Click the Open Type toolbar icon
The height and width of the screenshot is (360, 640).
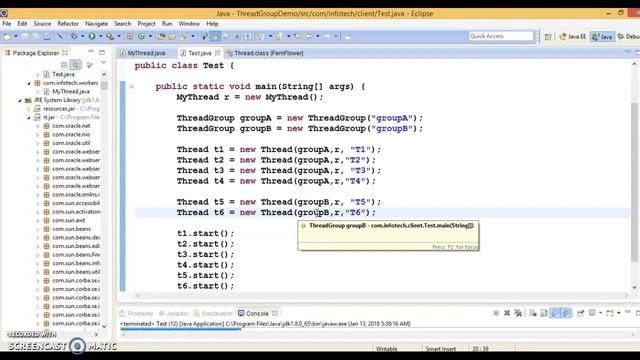tap(161, 36)
